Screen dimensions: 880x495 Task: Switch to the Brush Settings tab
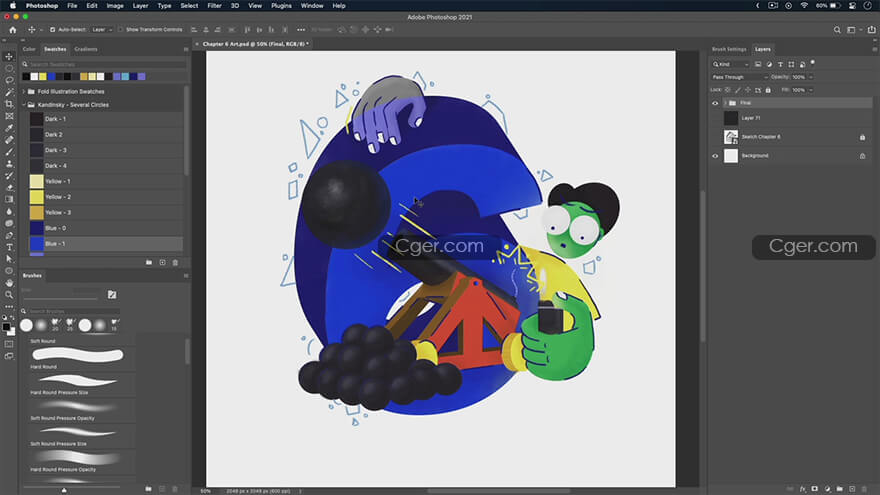tap(729, 49)
